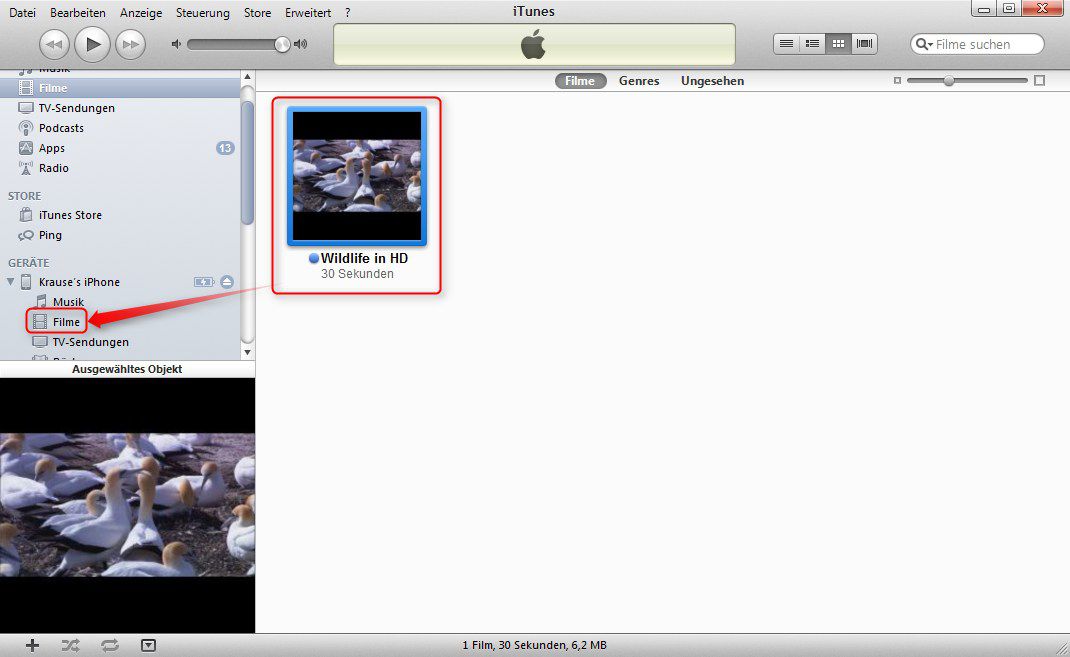This screenshot has height=657, width=1070.
Task: Select the Wildlife in HD movie thumbnail
Action: [357, 176]
